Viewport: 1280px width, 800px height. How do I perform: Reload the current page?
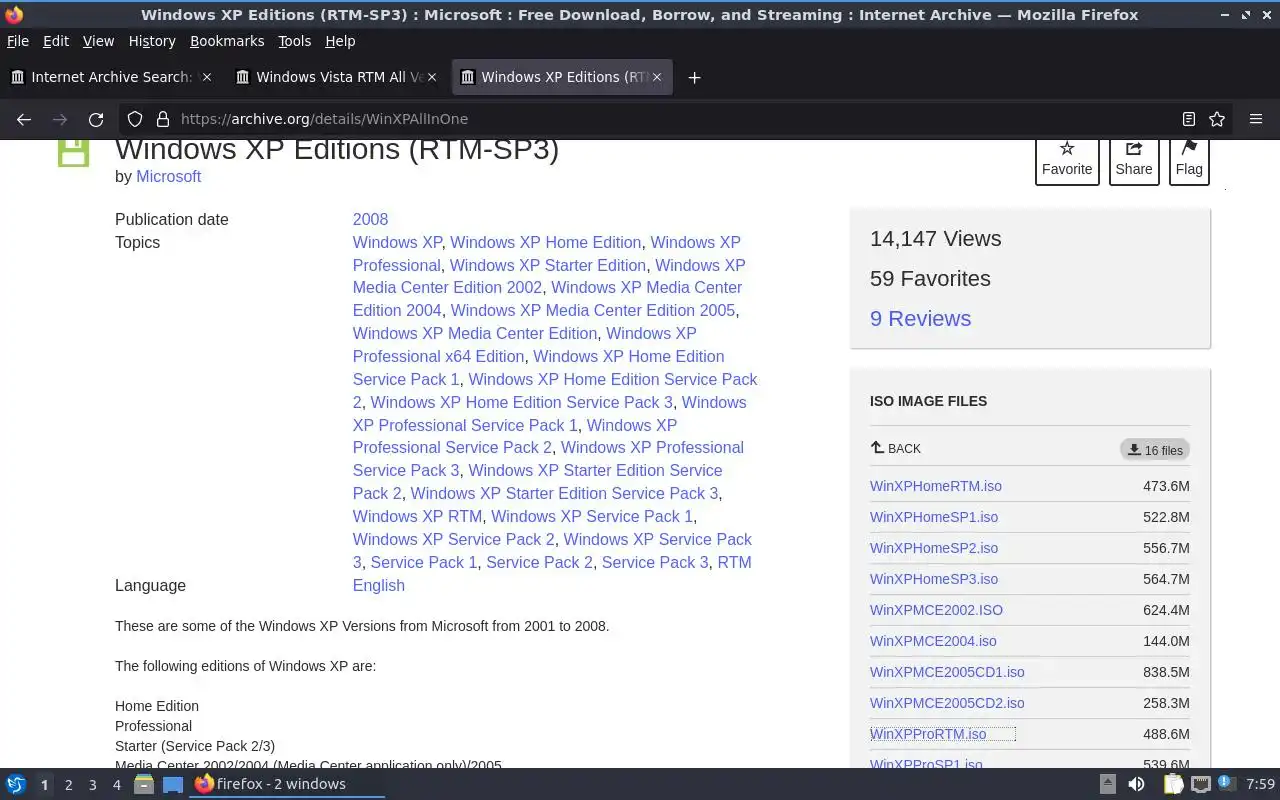pos(96,119)
